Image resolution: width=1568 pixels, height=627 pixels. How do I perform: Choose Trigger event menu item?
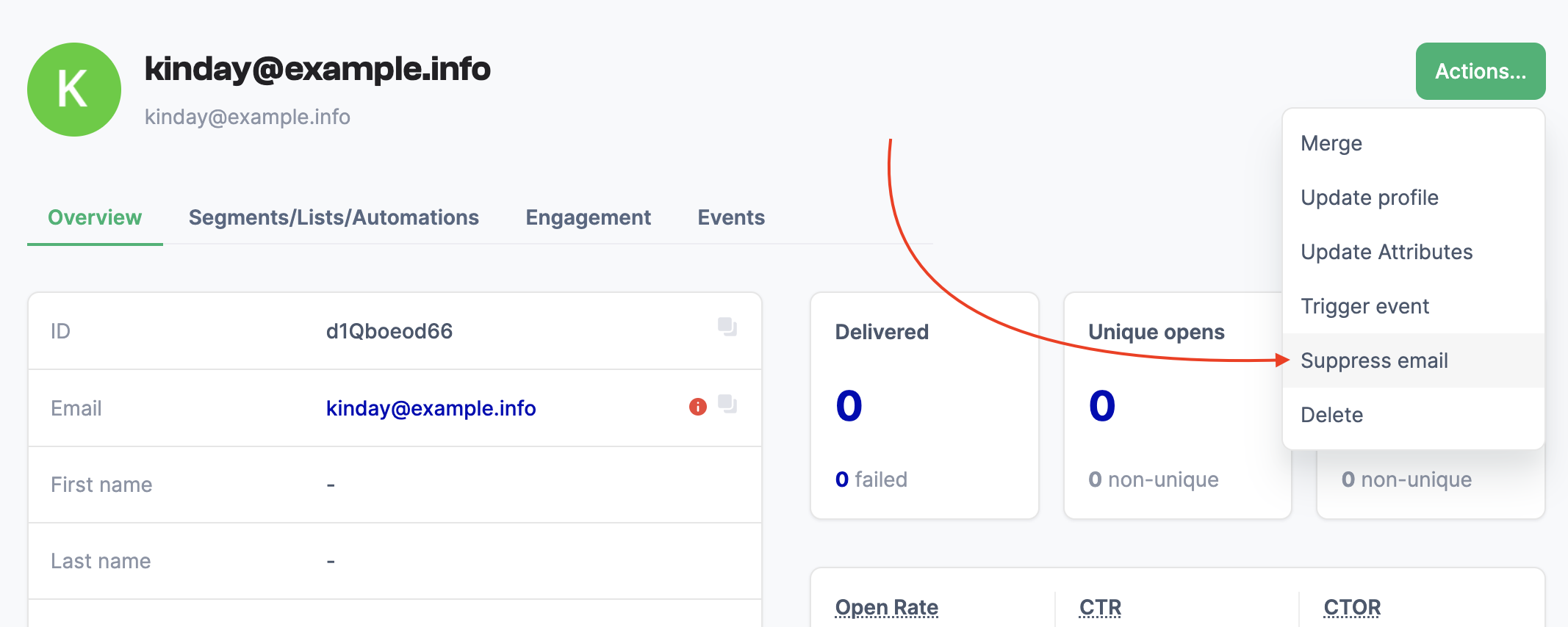click(1414, 306)
